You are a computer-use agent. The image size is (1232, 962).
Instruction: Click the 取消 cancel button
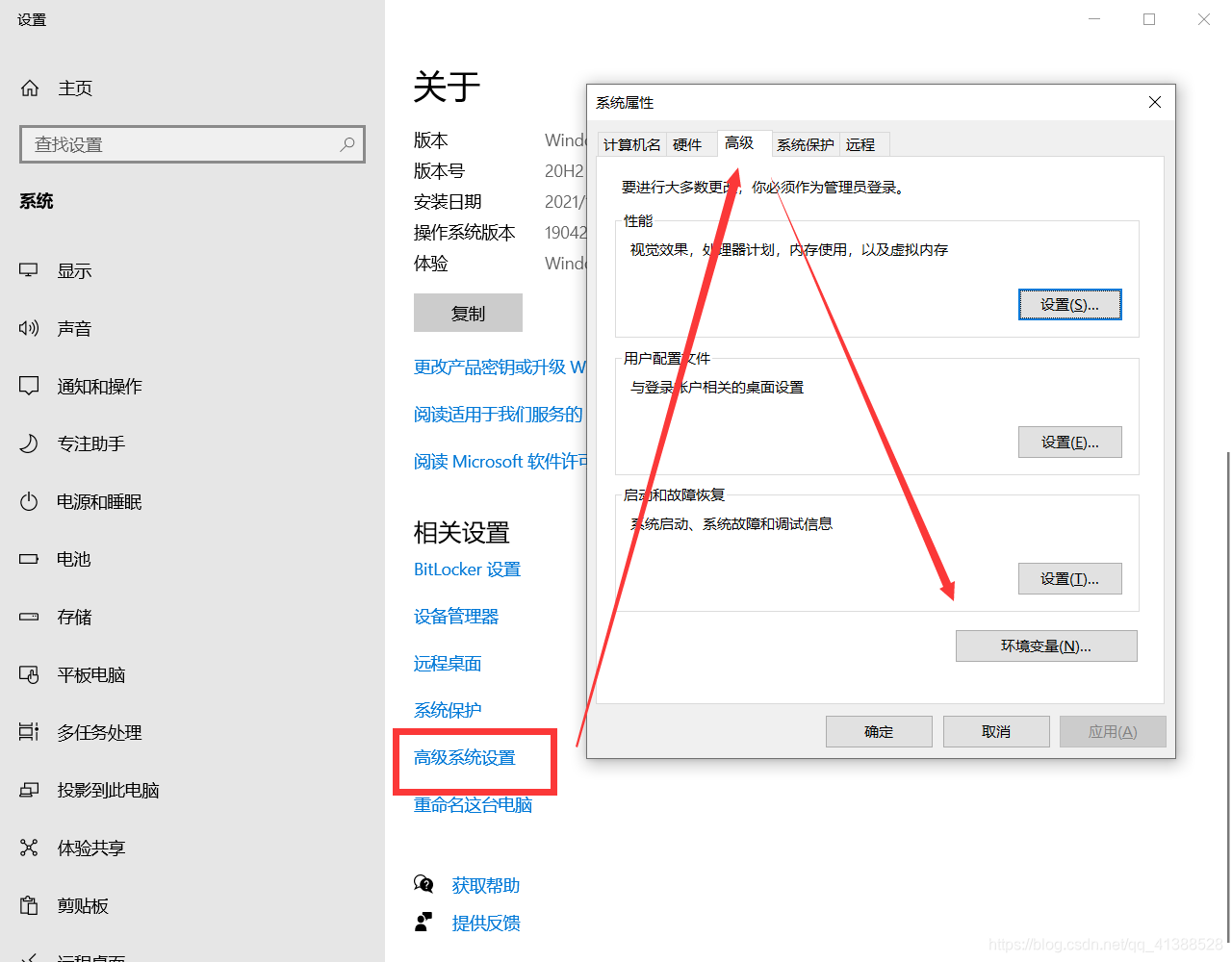[x=996, y=732]
